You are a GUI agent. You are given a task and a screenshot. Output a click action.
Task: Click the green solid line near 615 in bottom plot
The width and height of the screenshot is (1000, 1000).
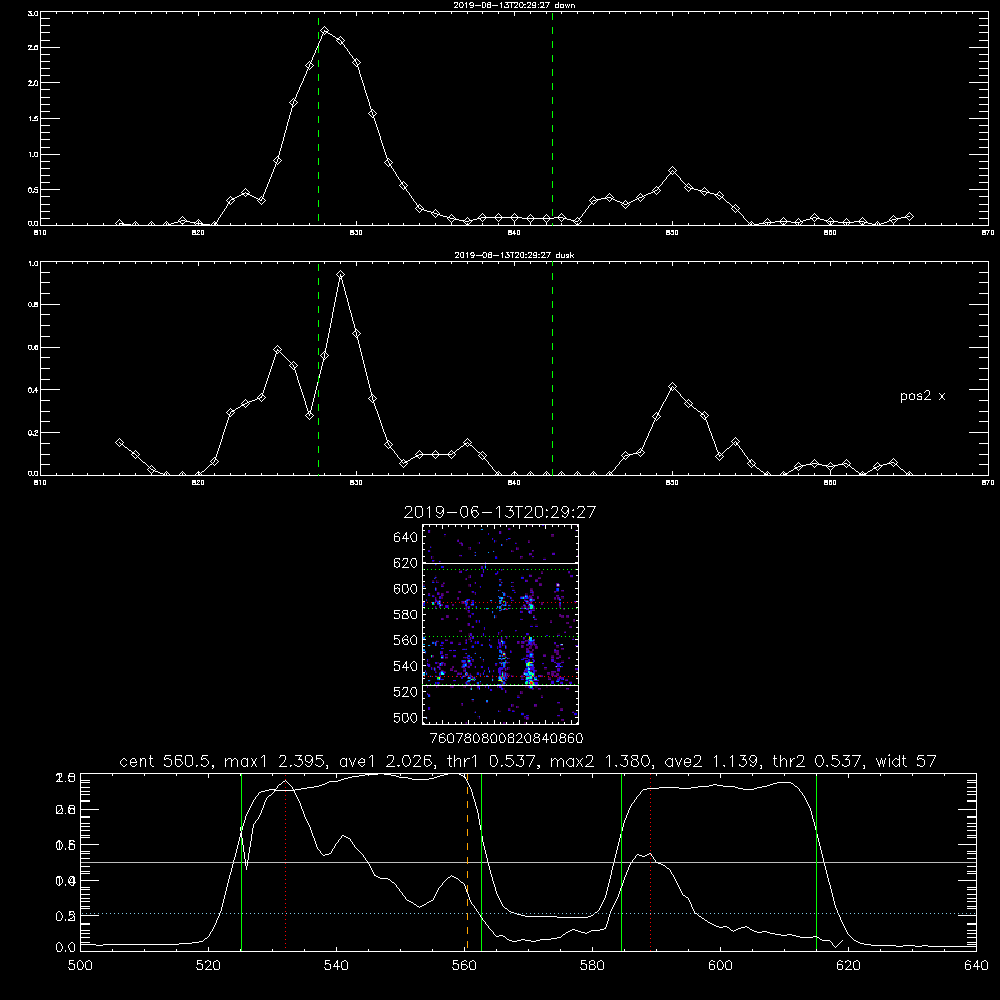click(816, 862)
